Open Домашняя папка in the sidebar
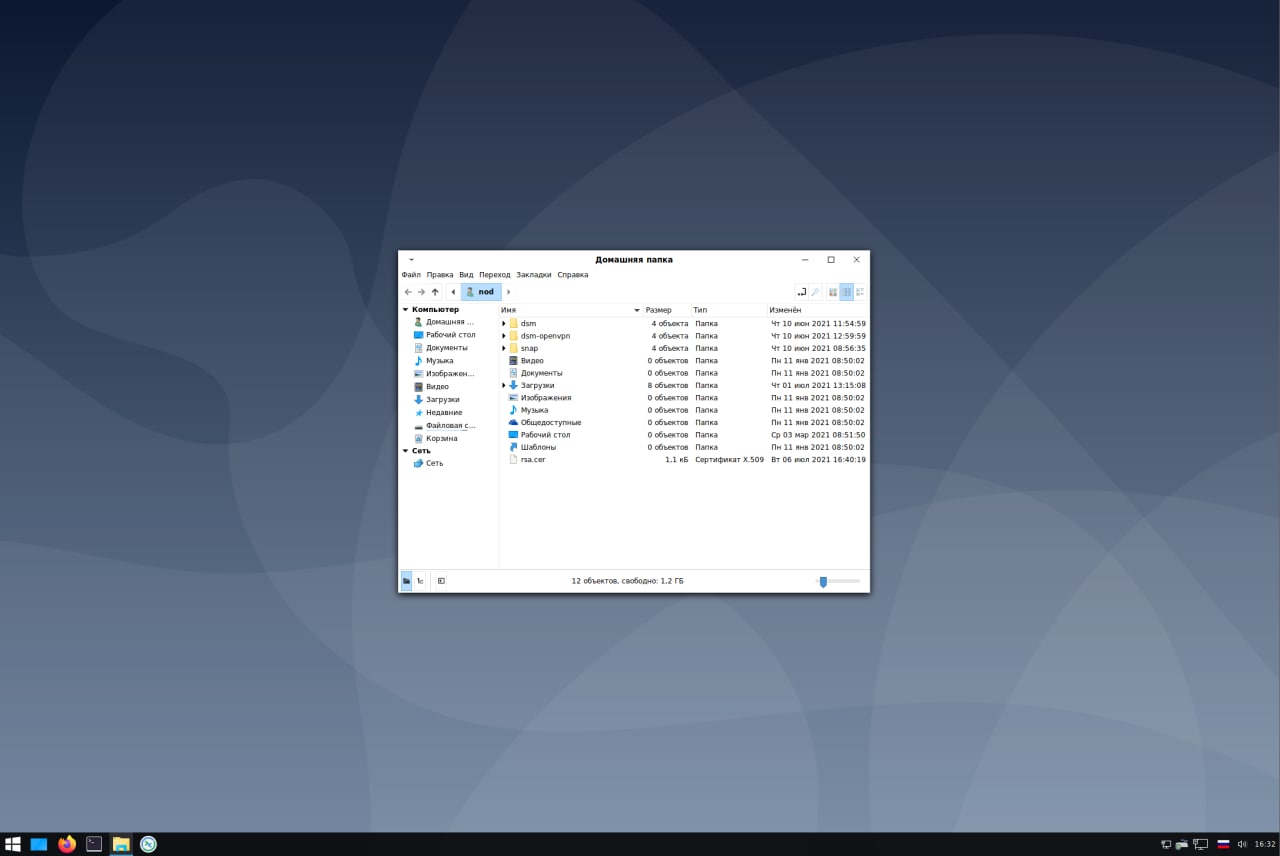Image resolution: width=1280 pixels, height=856 pixels. click(x=444, y=322)
